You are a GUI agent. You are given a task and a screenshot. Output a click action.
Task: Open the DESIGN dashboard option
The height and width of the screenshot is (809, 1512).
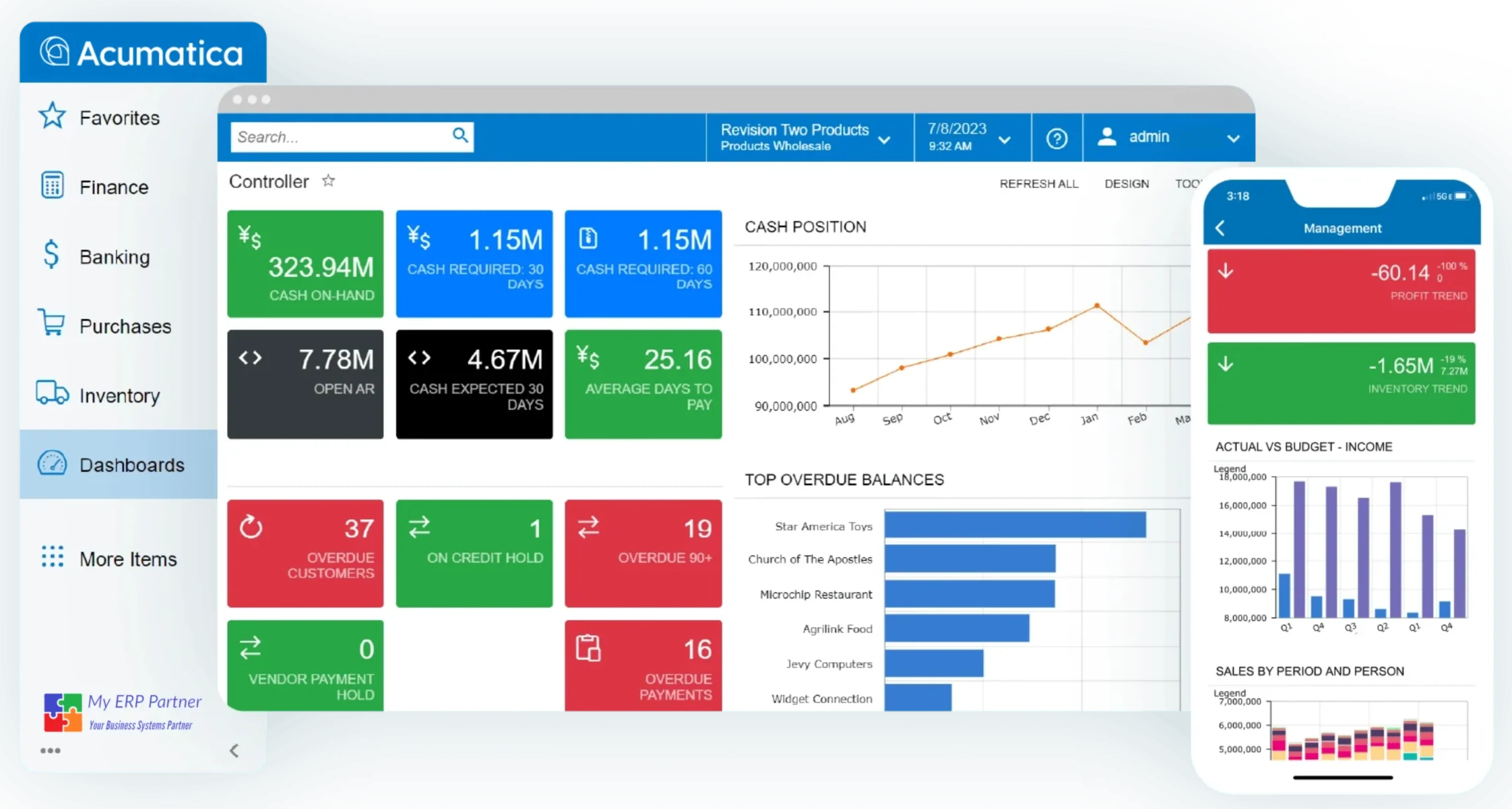(1126, 184)
